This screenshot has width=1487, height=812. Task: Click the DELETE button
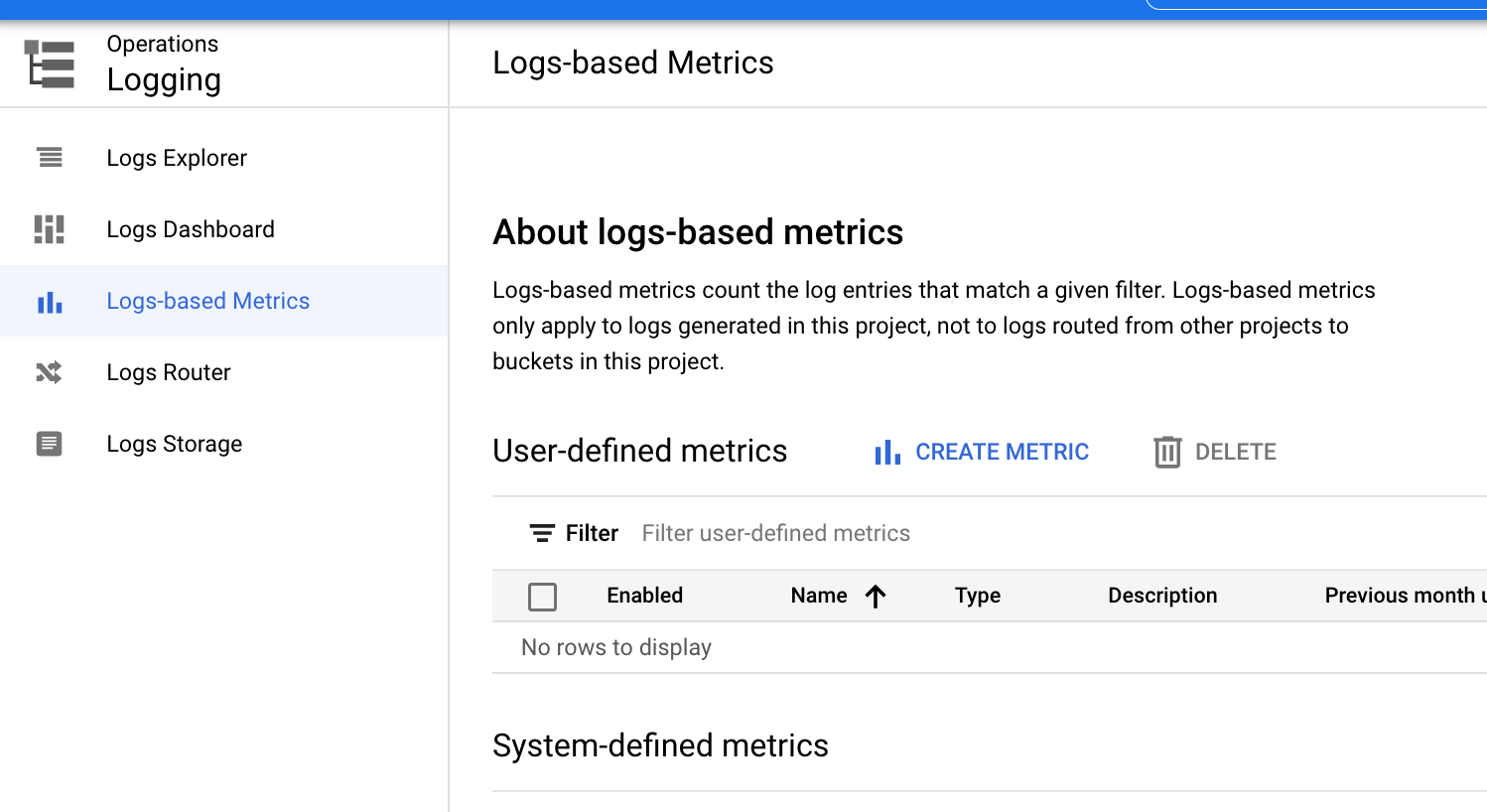tap(1236, 452)
